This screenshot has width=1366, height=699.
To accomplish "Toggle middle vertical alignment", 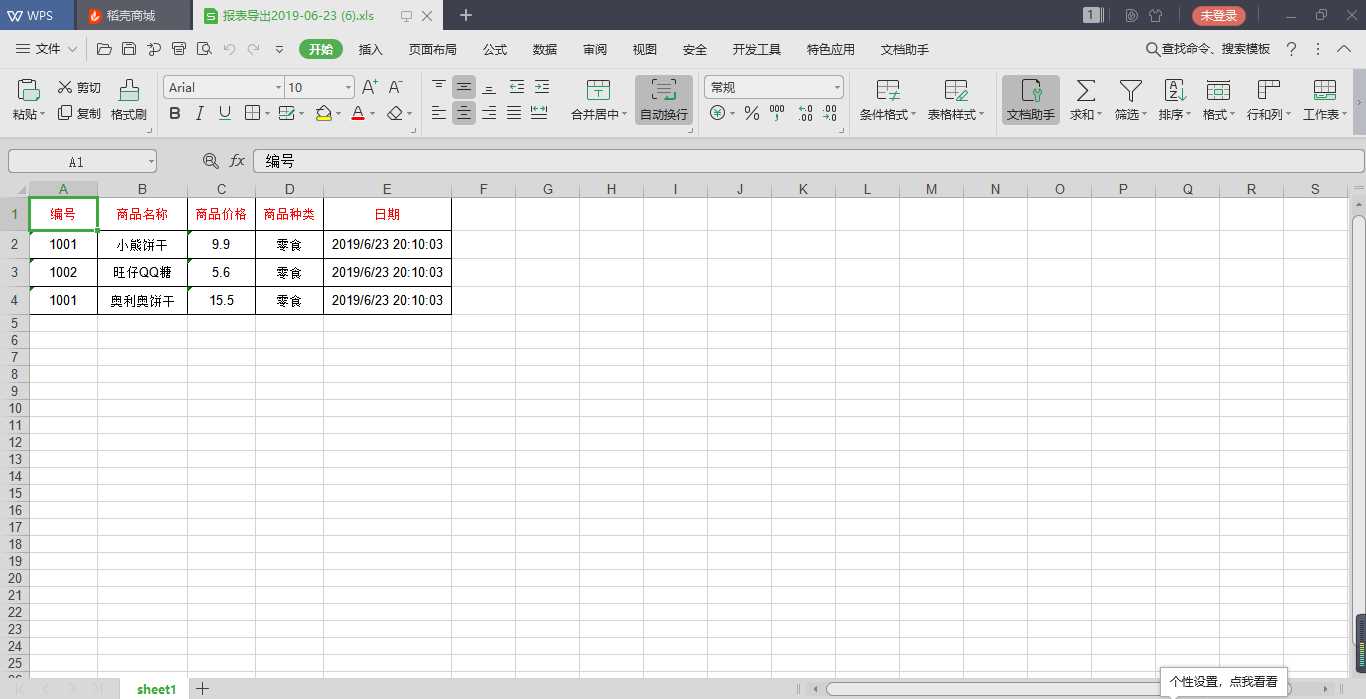I will click(x=464, y=87).
